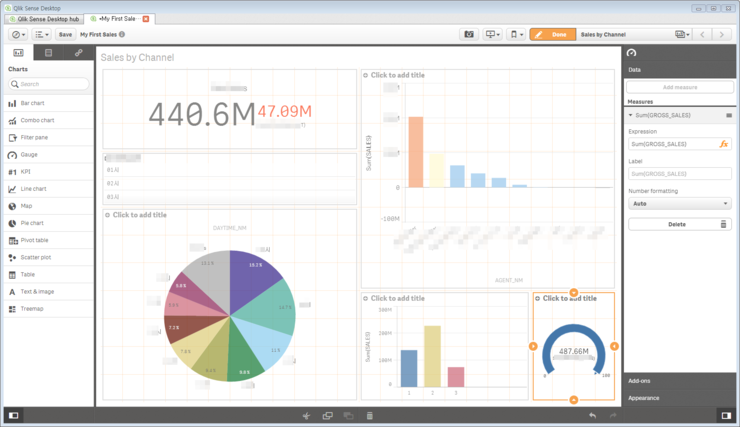Select Pivot table from the list
This screenshot has width=740, height=427.
(x=49, y=240)
